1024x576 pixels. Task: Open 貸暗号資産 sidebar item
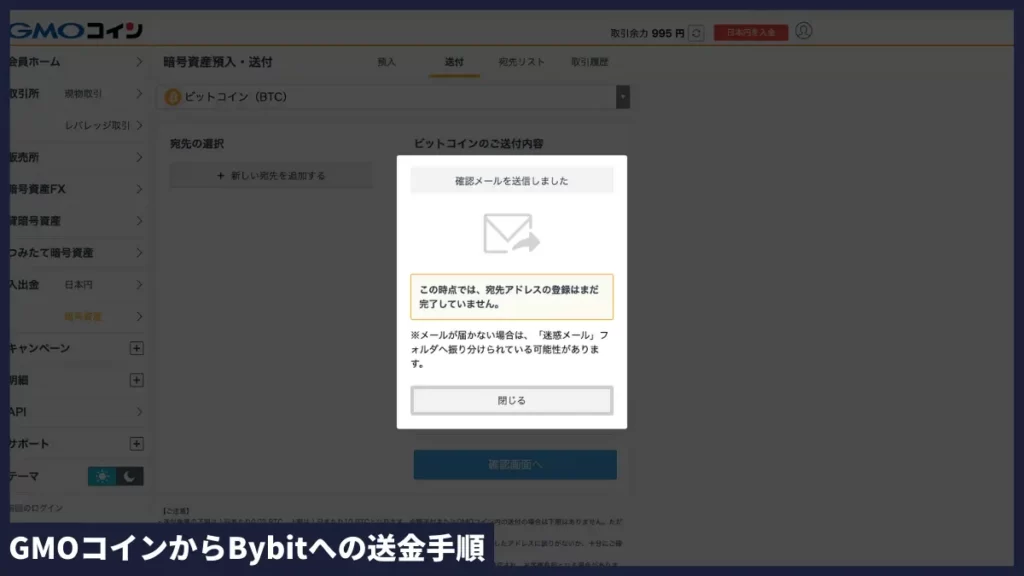35,221
